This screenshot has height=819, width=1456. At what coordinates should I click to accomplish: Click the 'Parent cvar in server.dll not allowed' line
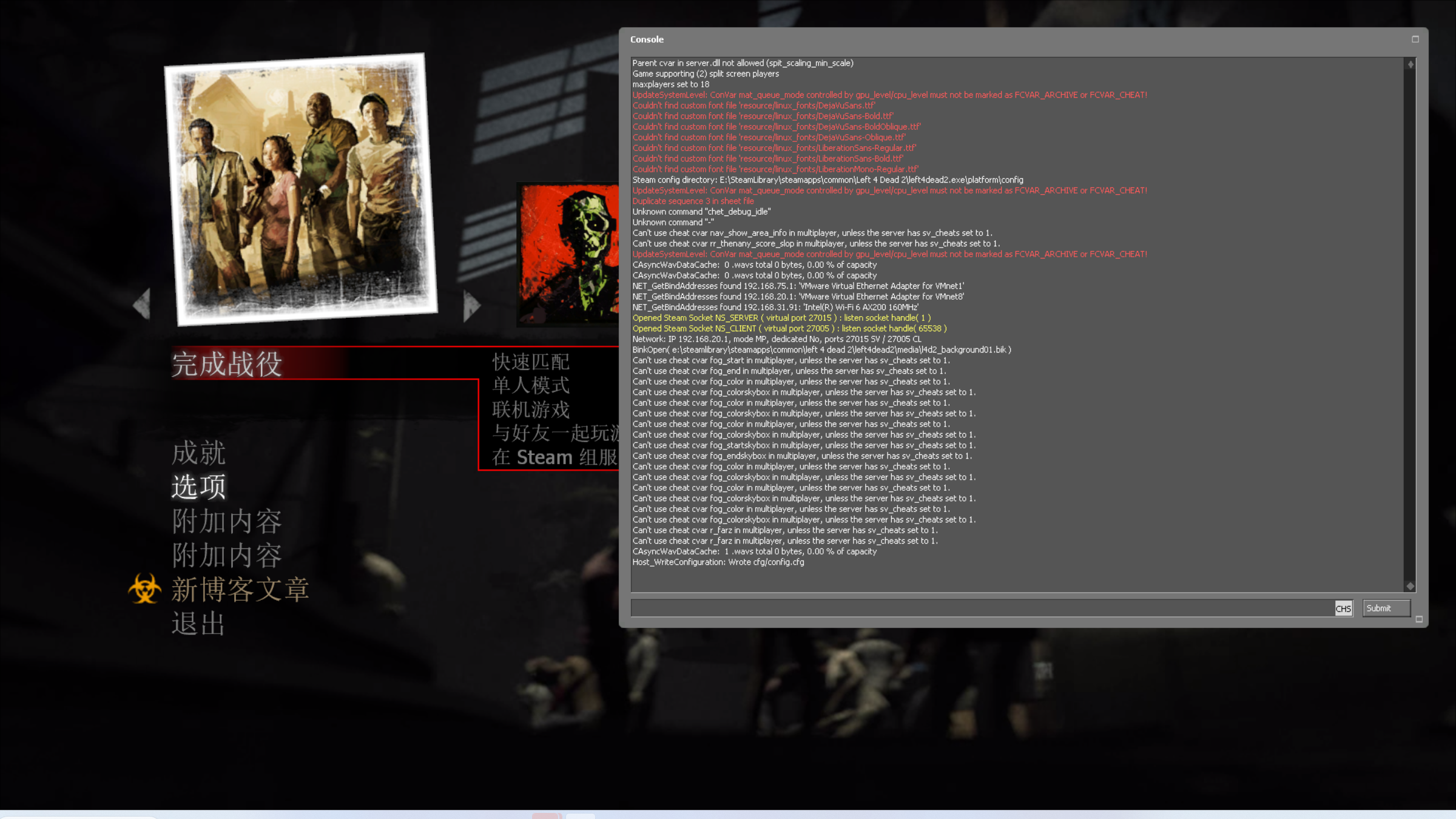point(743,63)
